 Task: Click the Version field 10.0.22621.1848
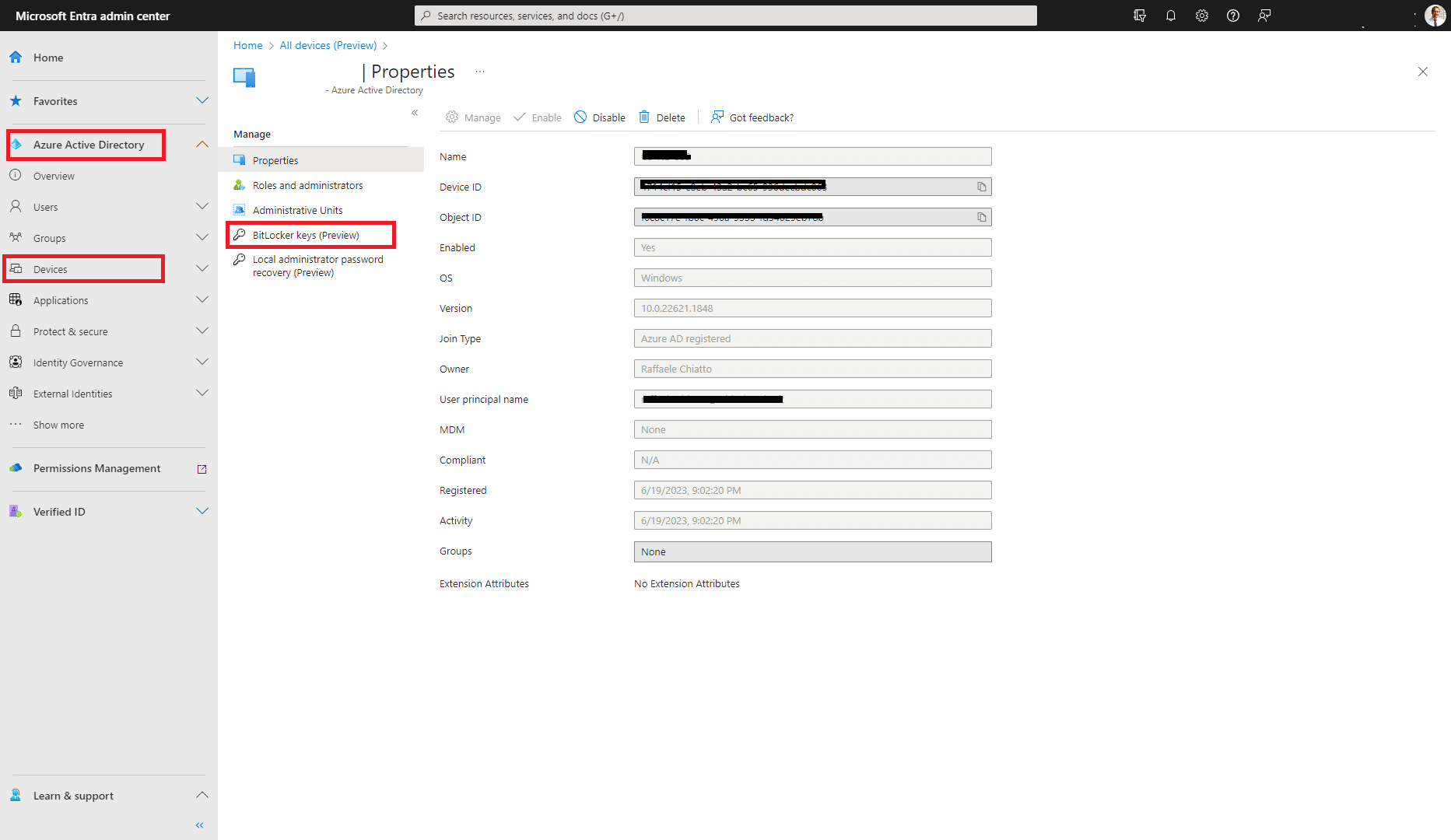click(x=813, y=308)
